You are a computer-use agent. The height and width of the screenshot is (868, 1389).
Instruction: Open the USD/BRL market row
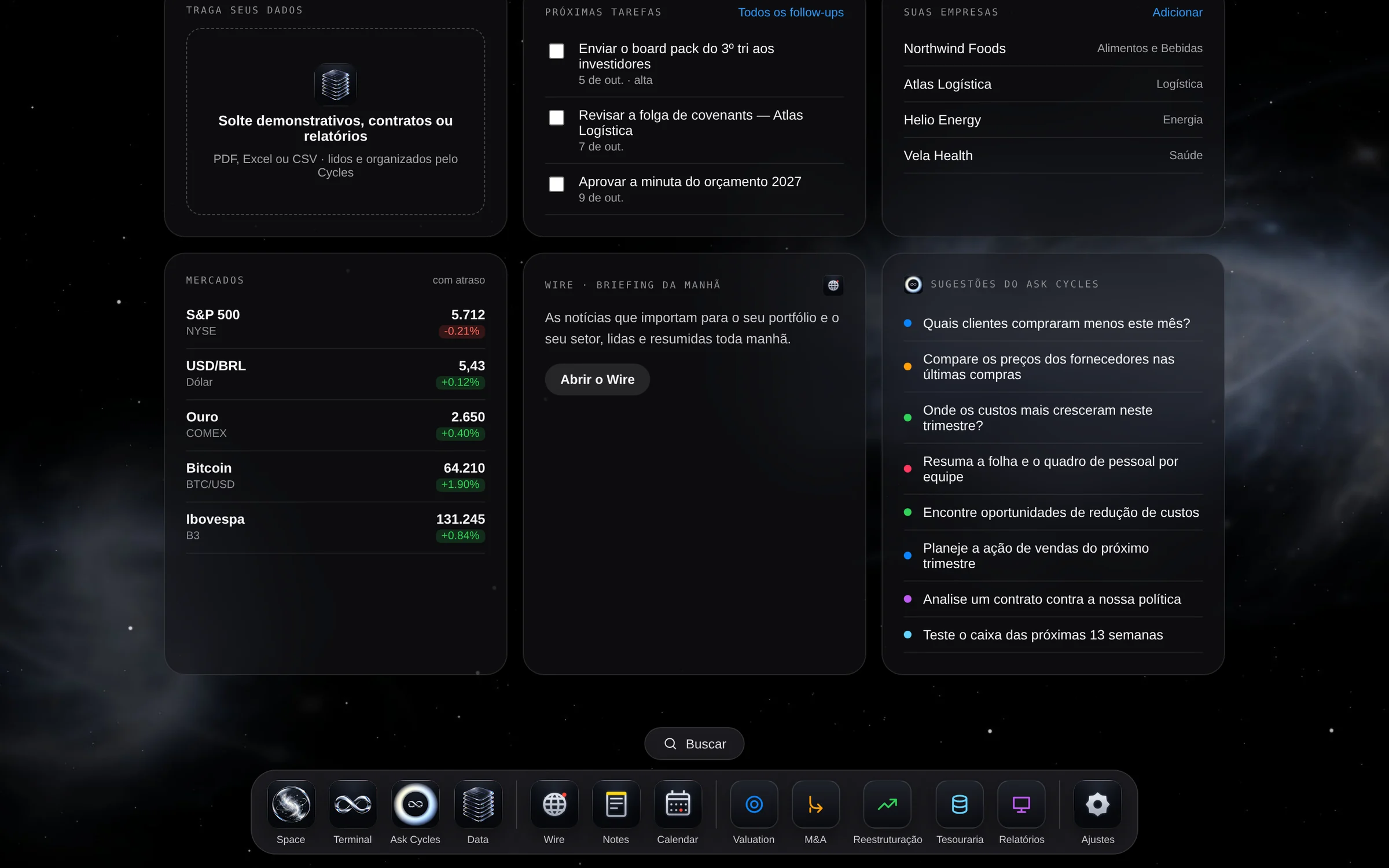(x=336, y=374)
